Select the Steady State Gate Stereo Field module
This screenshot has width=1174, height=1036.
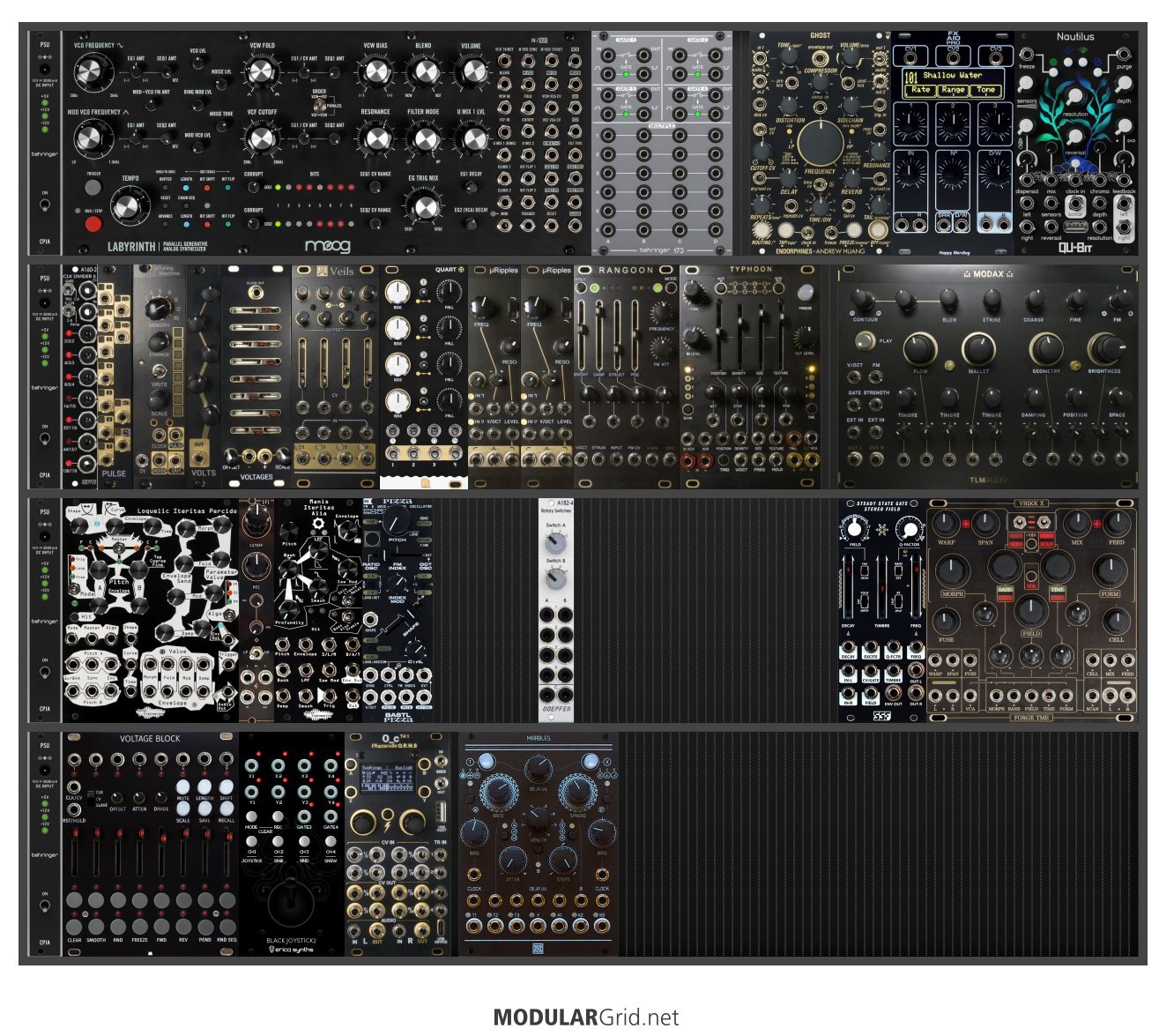click(x=882, y=610)
